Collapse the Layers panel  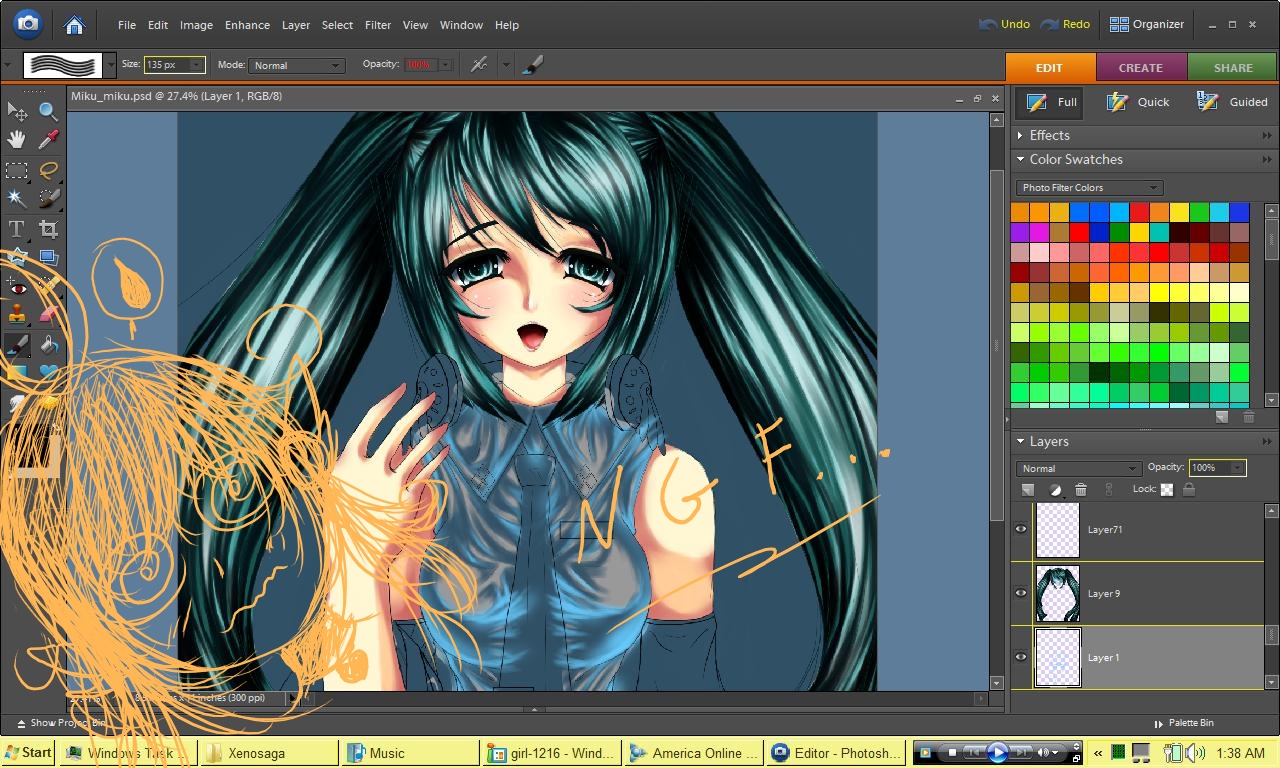pyautogui.click(x=1020, y=441)
